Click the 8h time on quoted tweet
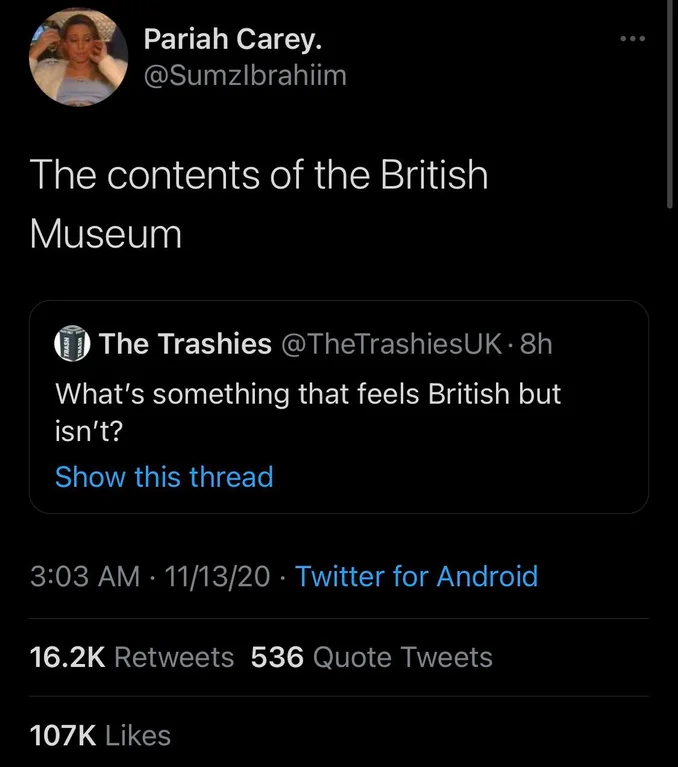Screen dimensions: 678x767 tap(536, 343)
